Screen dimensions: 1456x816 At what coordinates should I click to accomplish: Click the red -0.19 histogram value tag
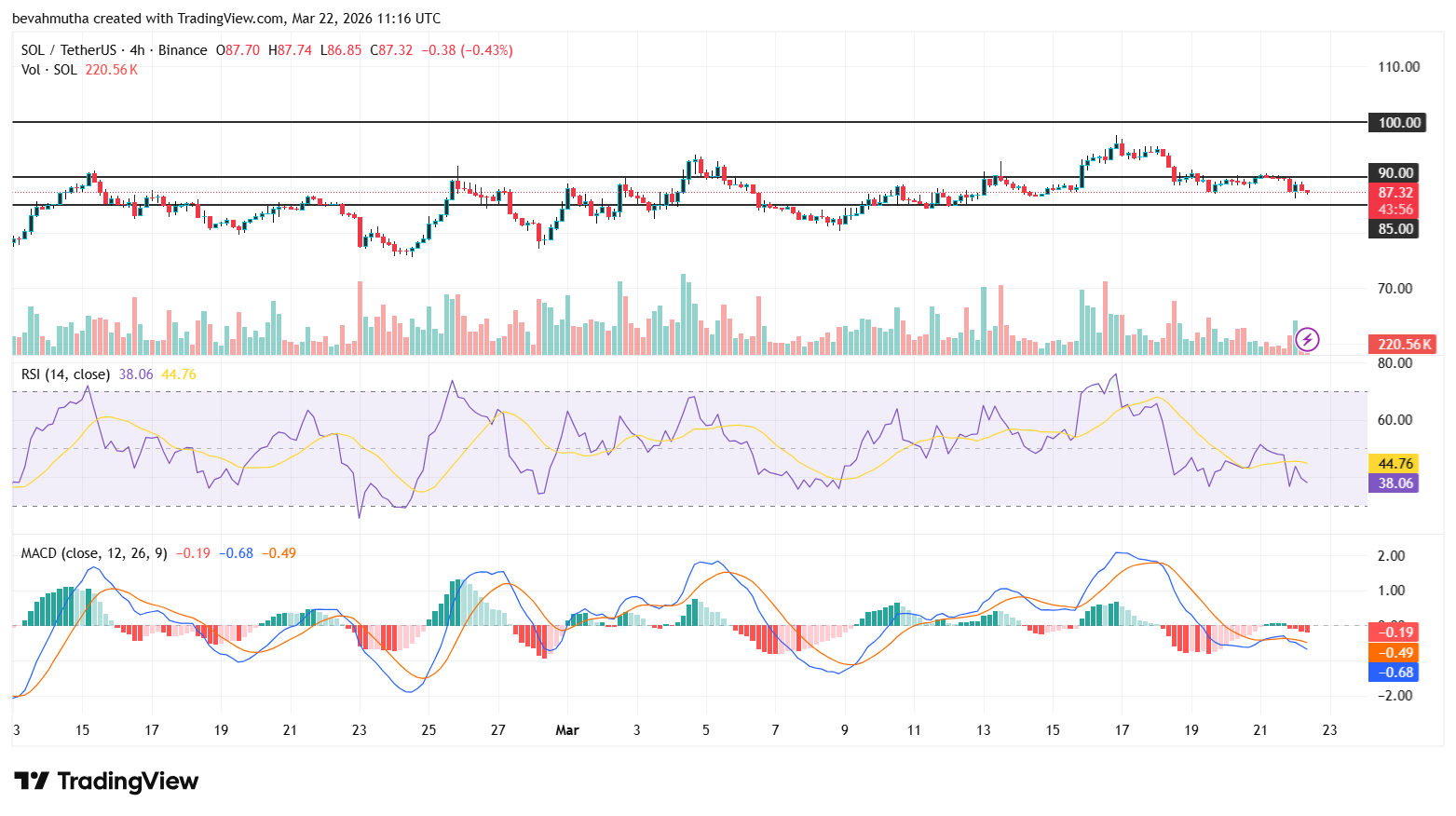(1394, 632)
